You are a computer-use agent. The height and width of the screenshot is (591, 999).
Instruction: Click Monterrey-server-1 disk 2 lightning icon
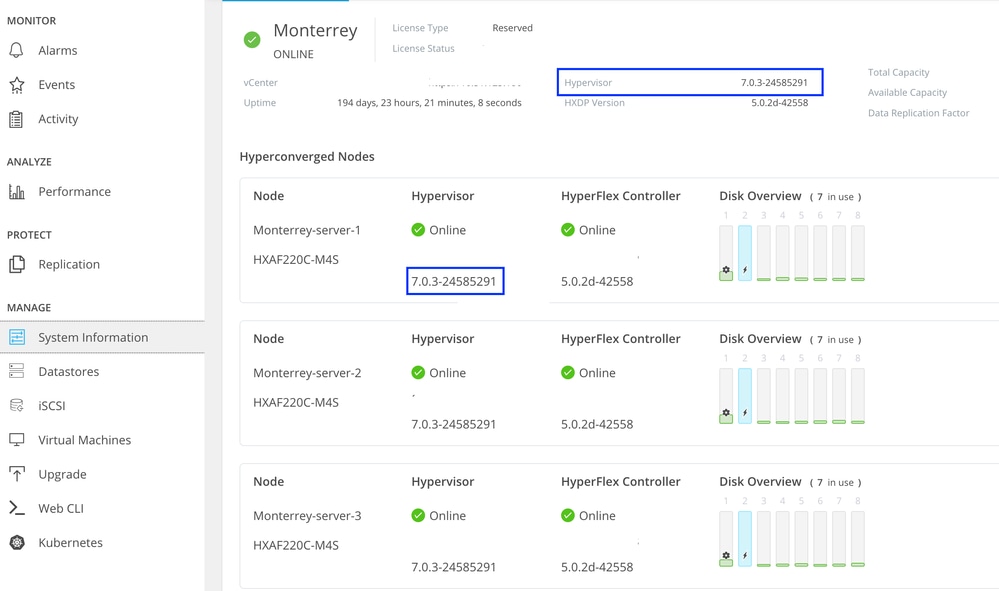point(745,270)
